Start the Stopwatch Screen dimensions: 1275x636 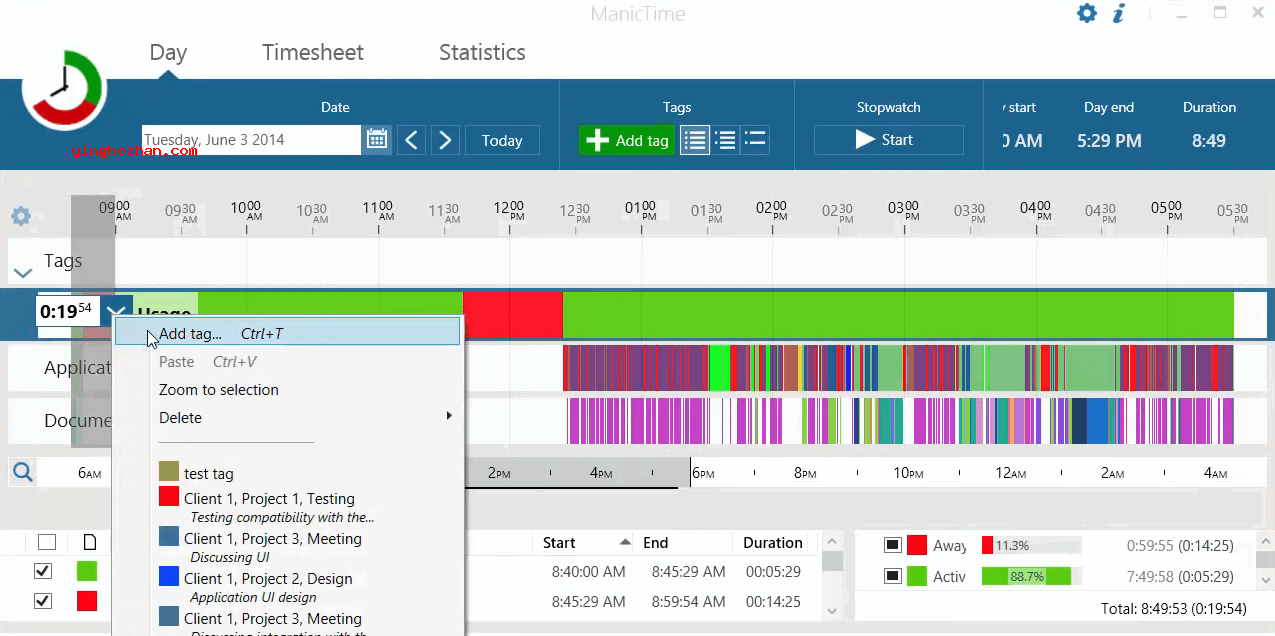pyautogui.click(x=888, y=140)
